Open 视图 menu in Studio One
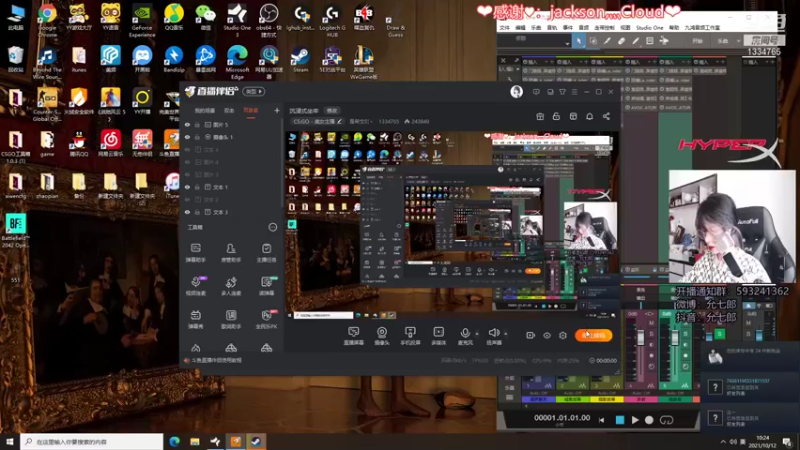Viewport: 800px width, 450px height. tap(625, 28)
